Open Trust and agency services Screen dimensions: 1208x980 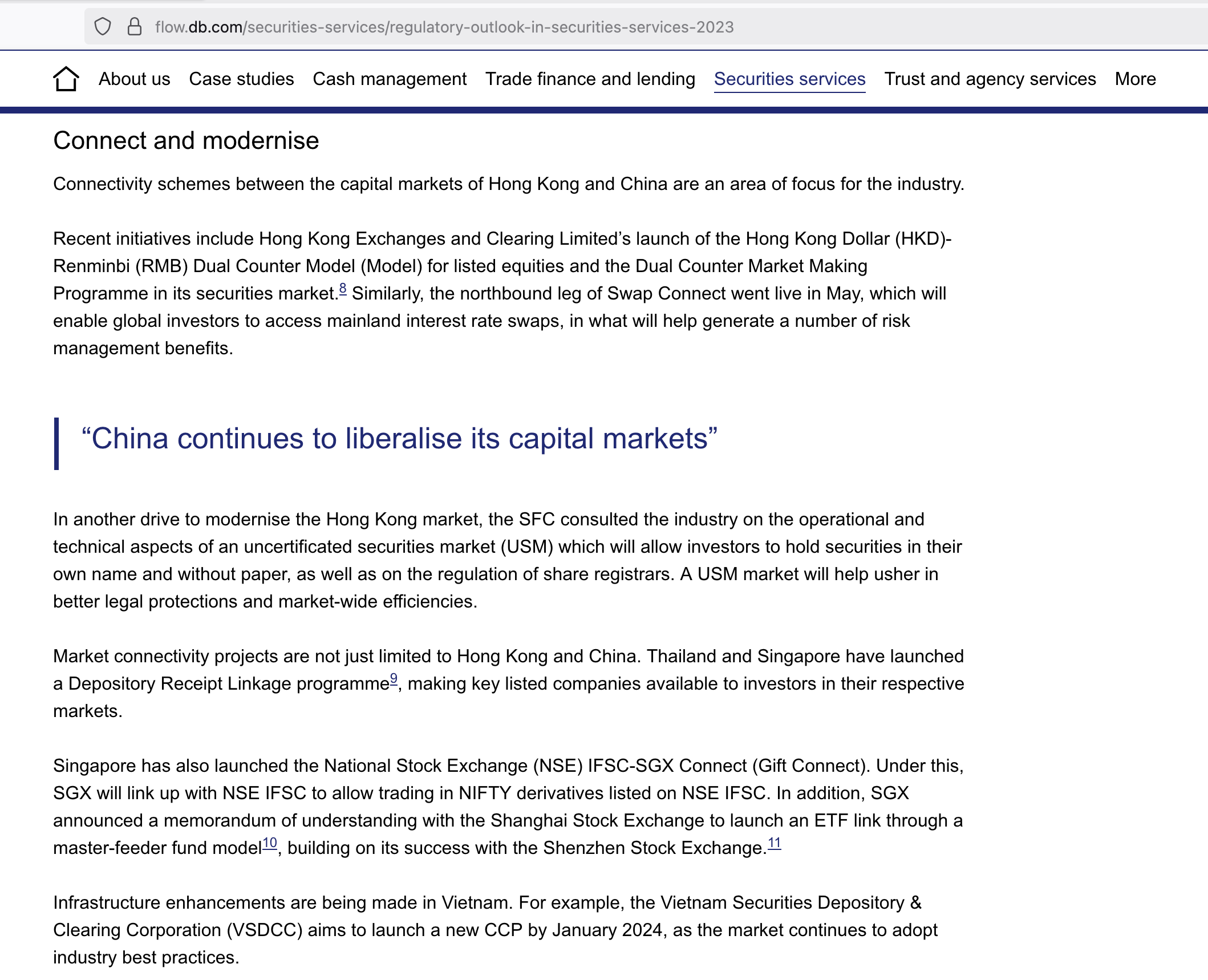click(990, 79)
